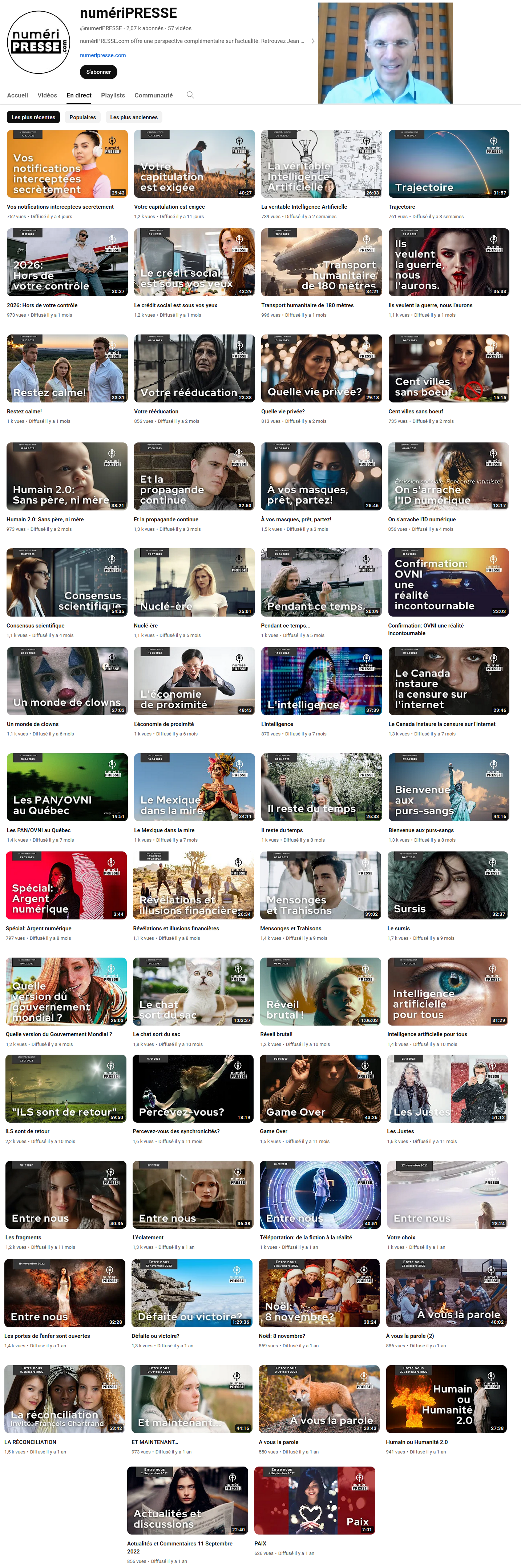Click the numériPRESSE channel avatar logo
This screenshot has height=1568, width=521.
[39, 42]
